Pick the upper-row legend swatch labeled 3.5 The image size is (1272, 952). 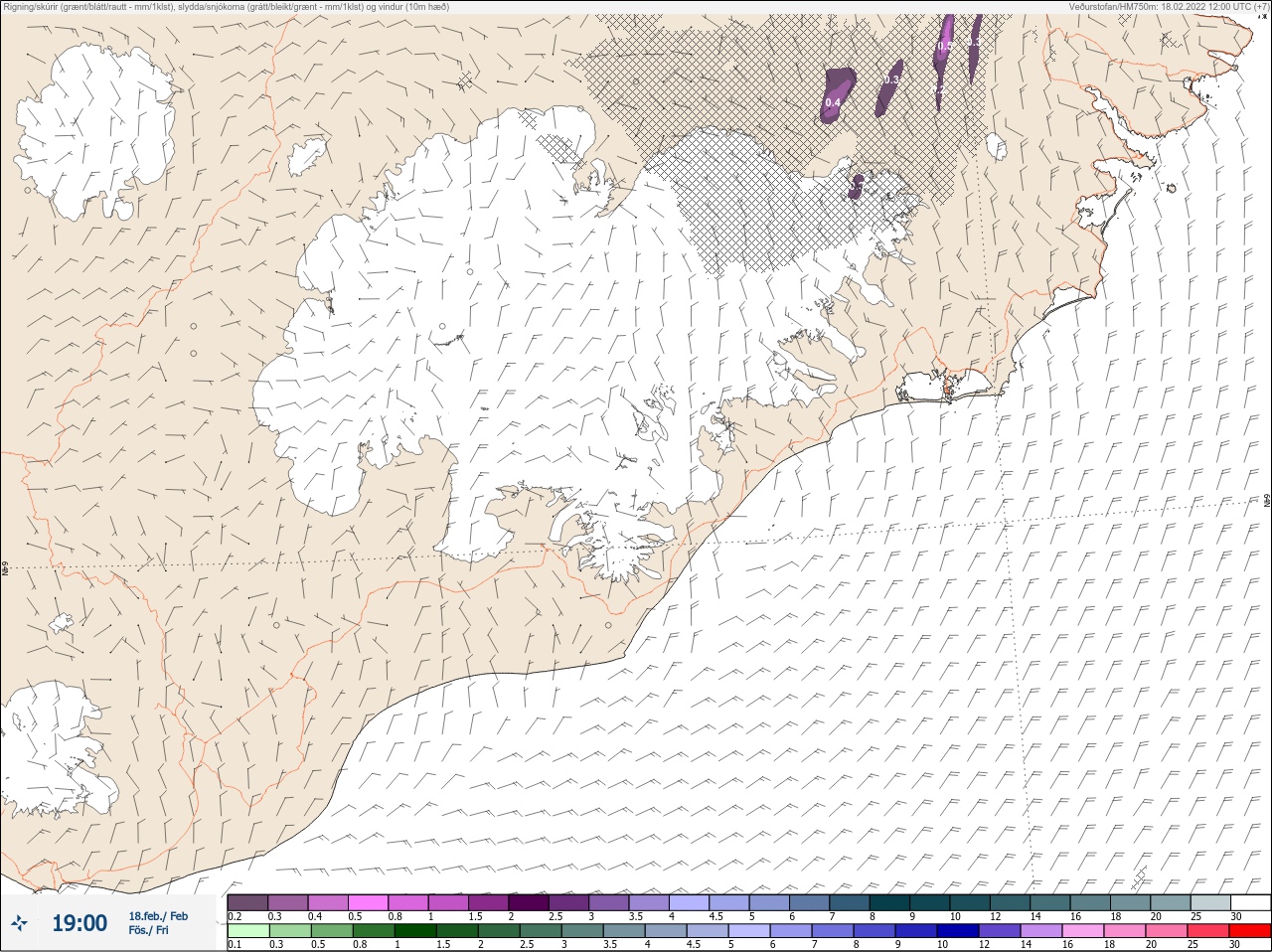point(649,903)
